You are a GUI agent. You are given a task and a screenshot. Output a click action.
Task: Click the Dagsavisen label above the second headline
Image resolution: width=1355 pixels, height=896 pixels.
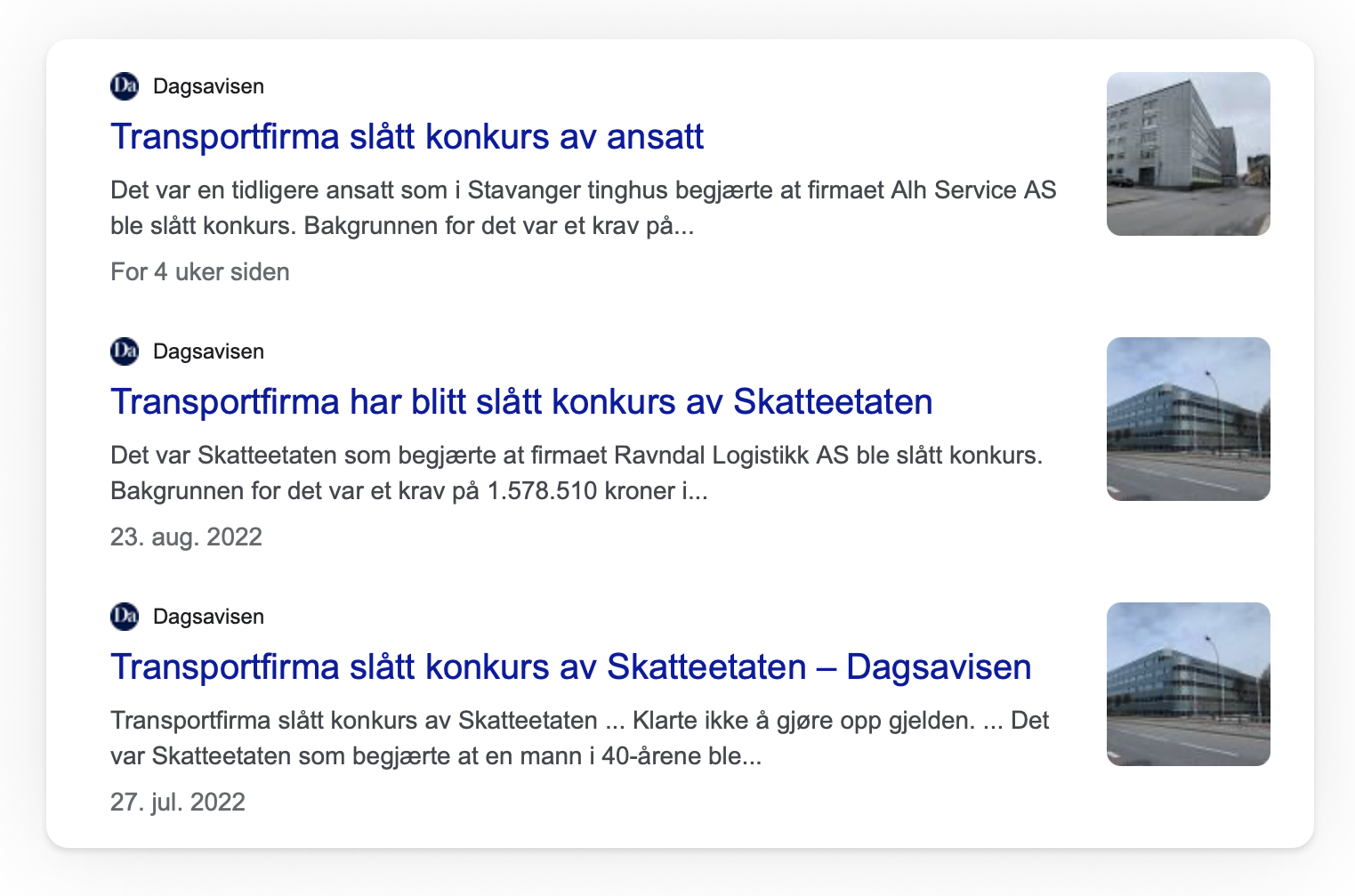(x=209, y=351)
